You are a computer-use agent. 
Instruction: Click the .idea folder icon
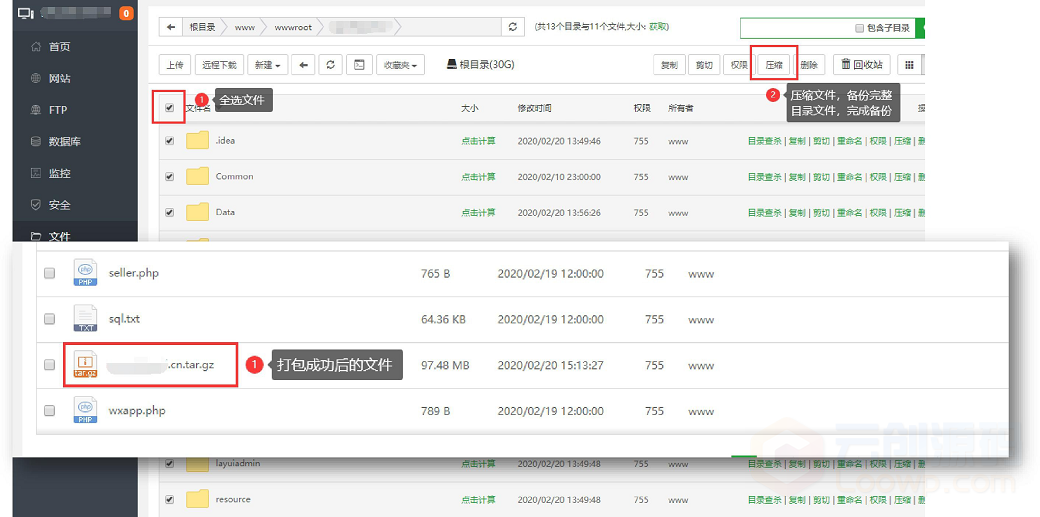197,141
